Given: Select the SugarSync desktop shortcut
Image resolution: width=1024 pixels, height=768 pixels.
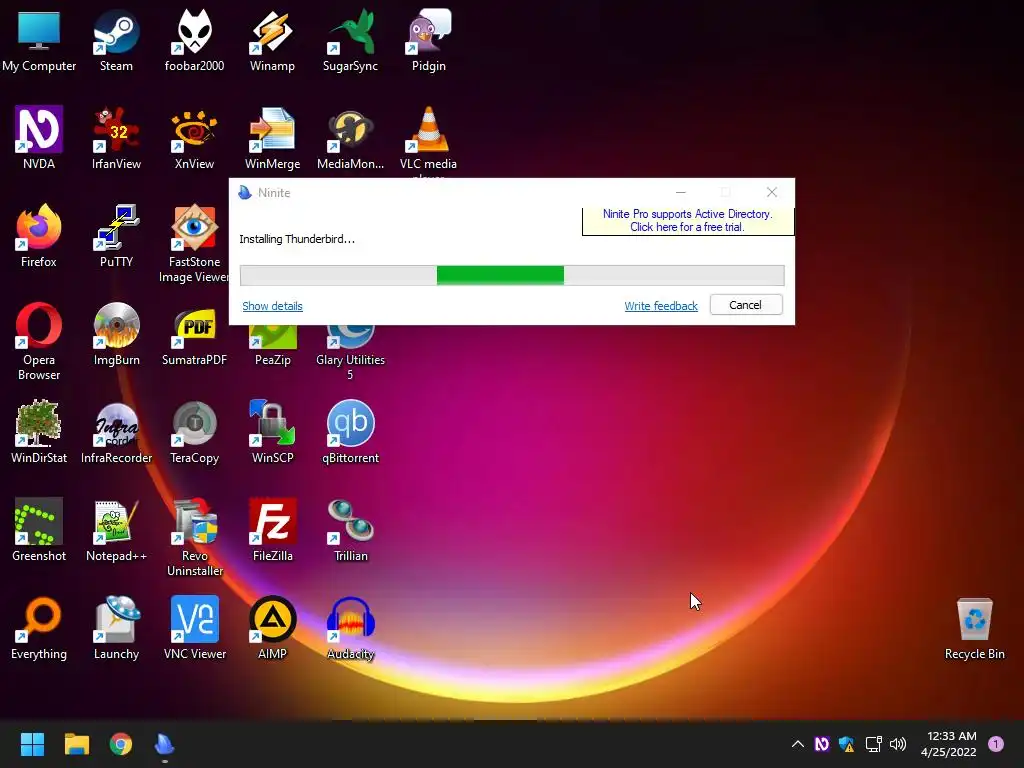Looking at the screenshot, I should pyautogui.click(x=350, y=40).
